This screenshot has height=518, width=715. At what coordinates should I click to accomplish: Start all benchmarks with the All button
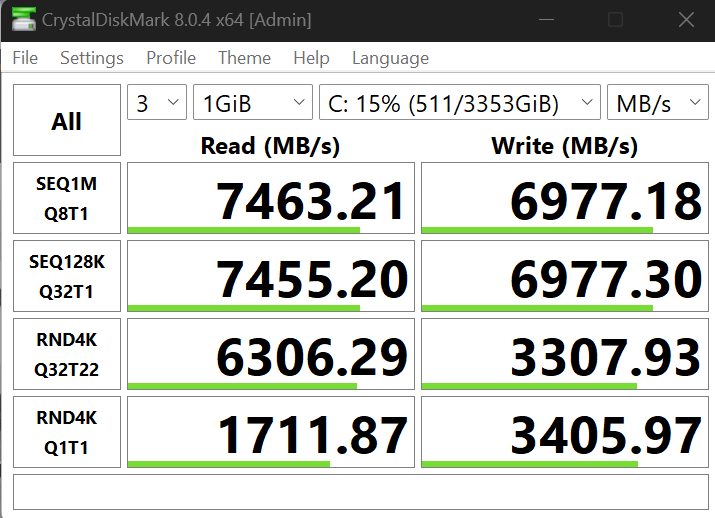pos(66,122)
